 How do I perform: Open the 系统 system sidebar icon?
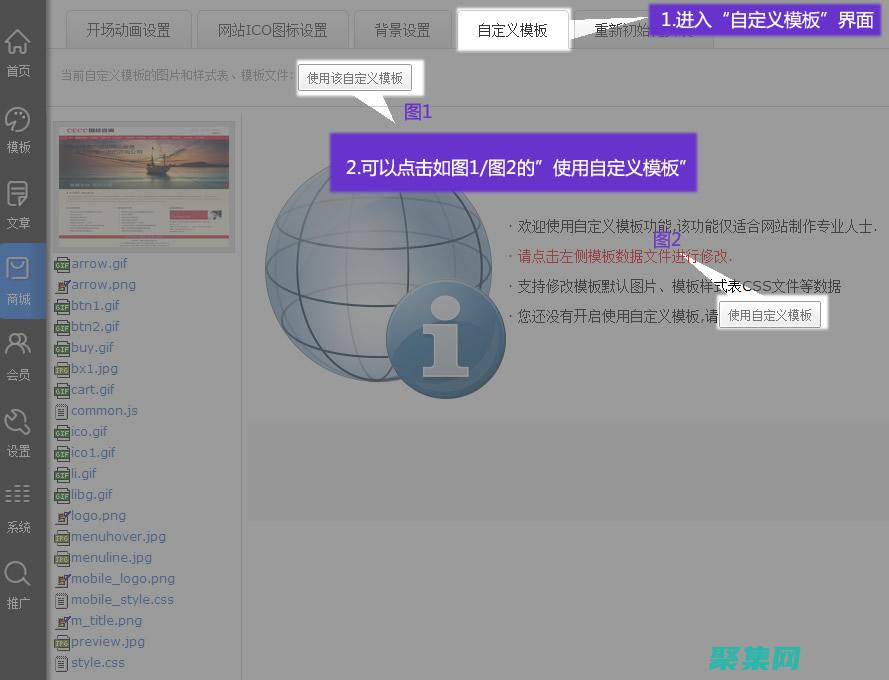tap(18, 494)
